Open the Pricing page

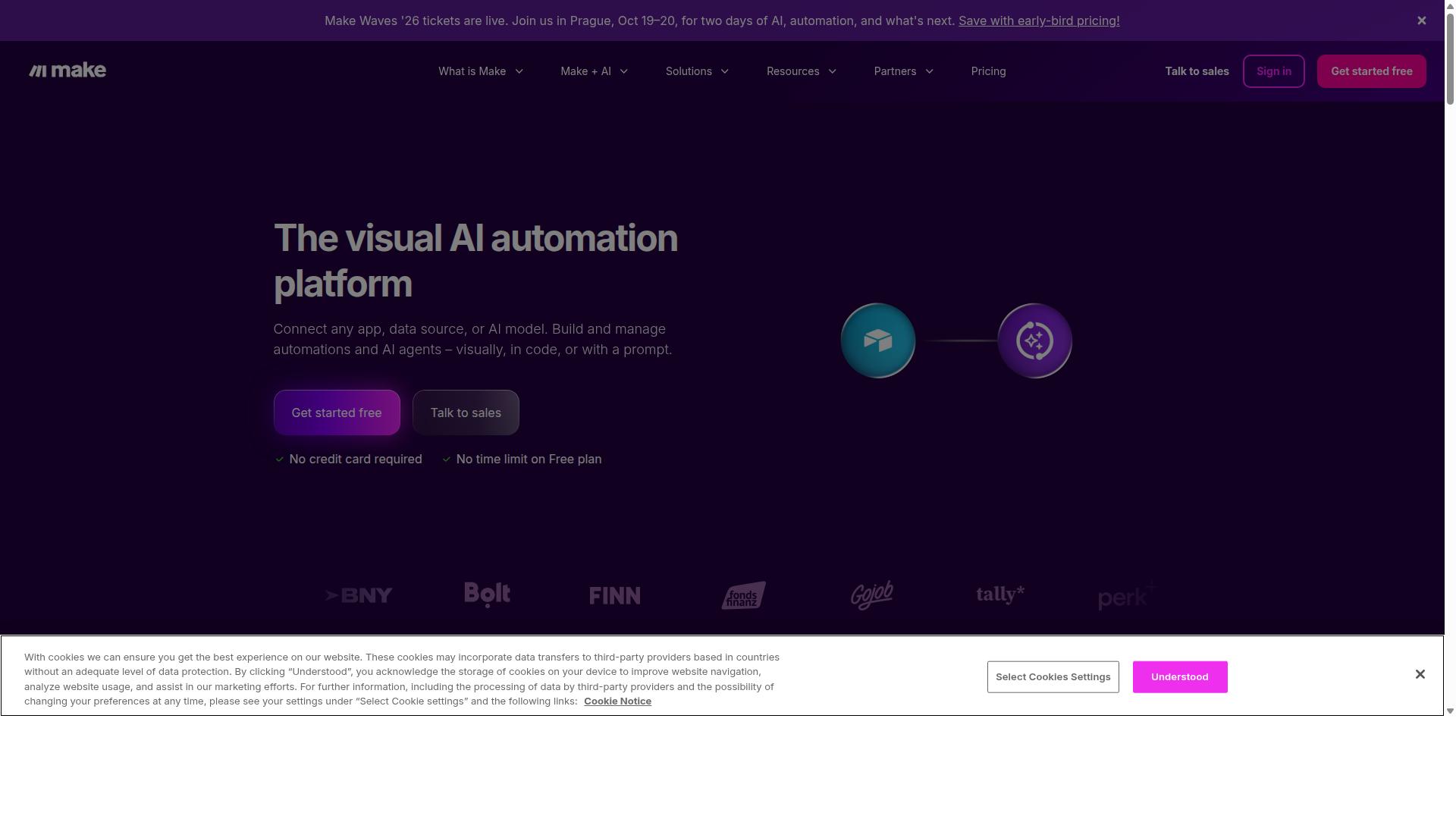[x=989, y=71]
